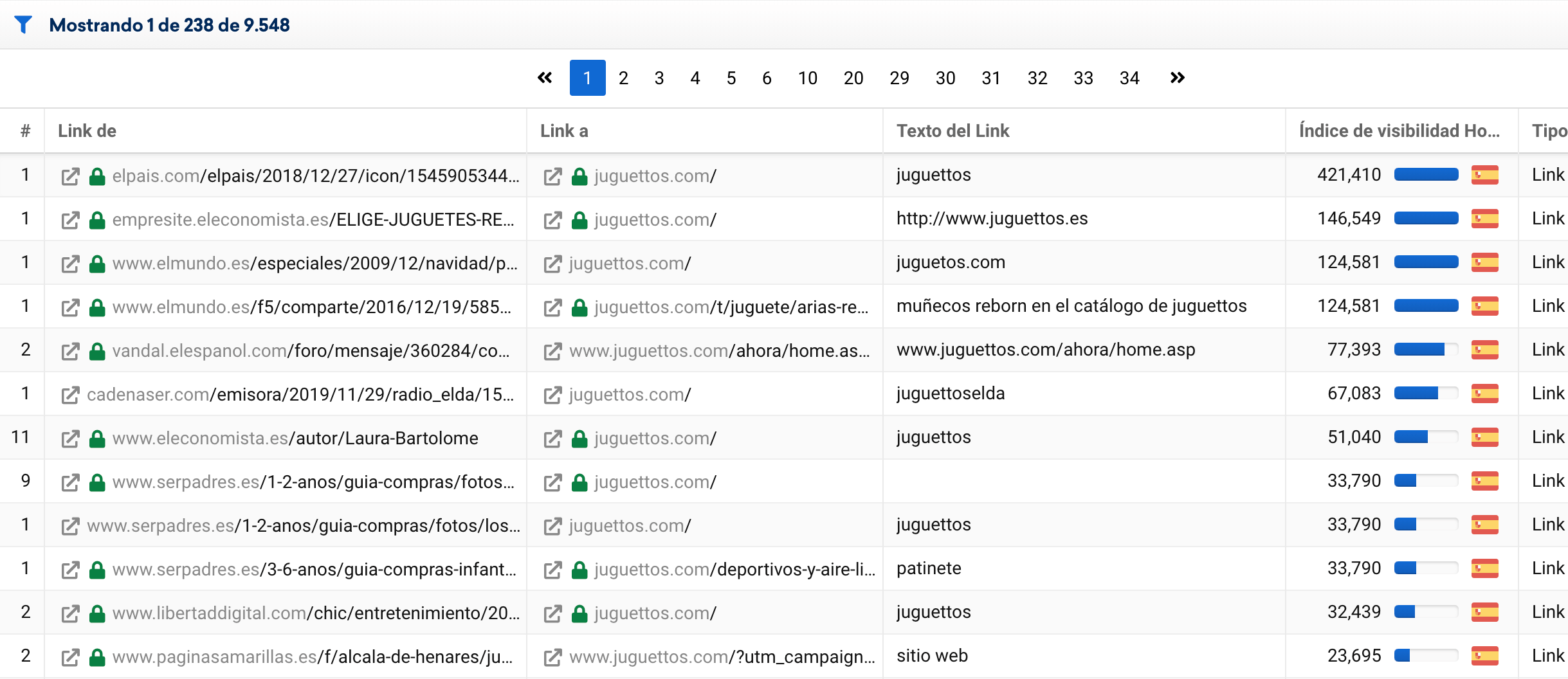Sort by 'Texto del Link' column header

point(953,131)
